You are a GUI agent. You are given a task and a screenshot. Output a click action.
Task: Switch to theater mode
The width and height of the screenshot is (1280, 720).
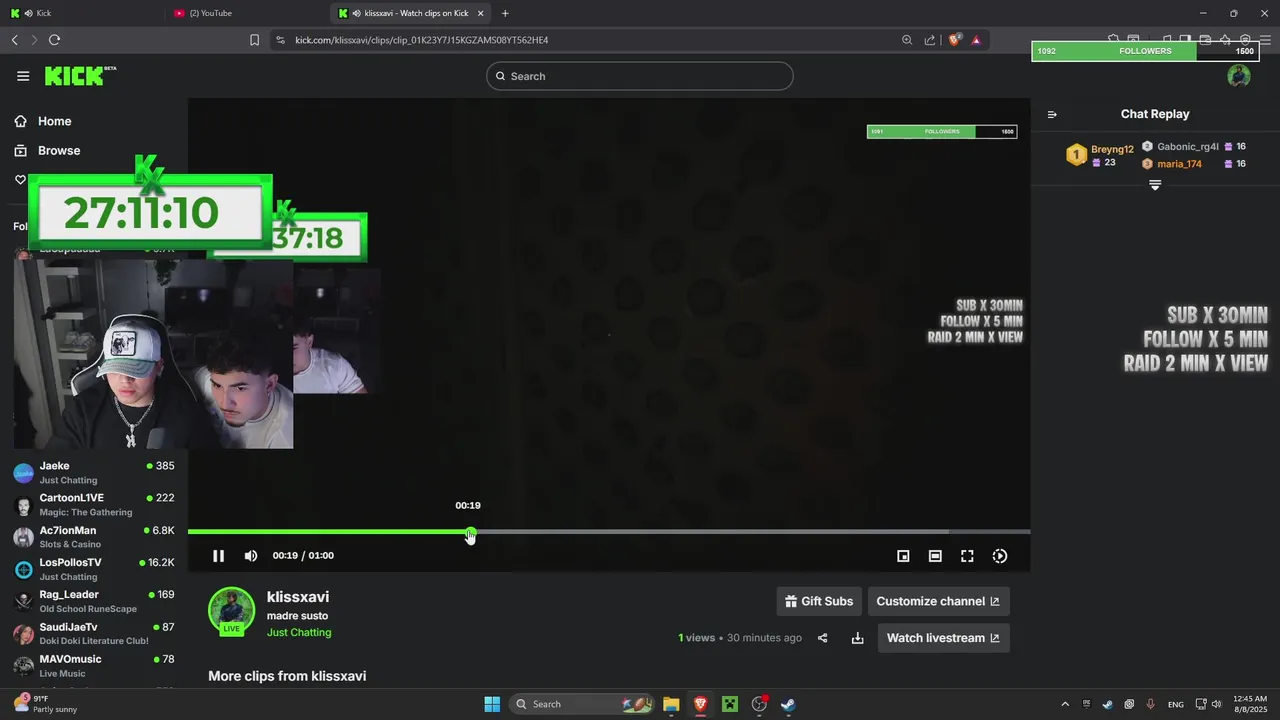pyautogui.click(x=935, y=556)
